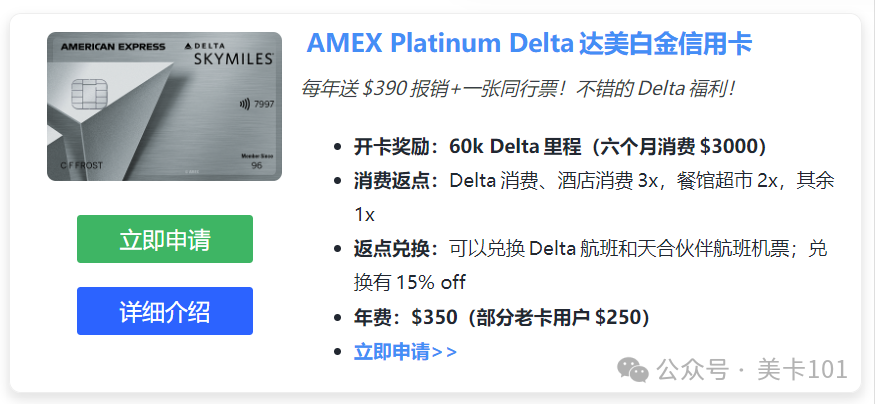Click the Delta triangle logo on card
875x404 pixels.
coord(188,45)
